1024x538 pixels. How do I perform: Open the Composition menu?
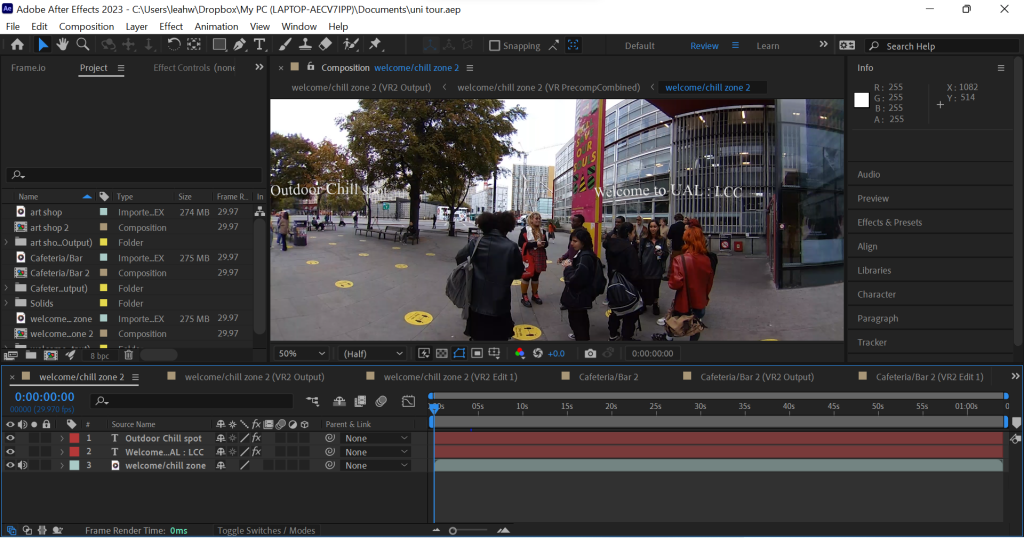[x=86, y=26]
